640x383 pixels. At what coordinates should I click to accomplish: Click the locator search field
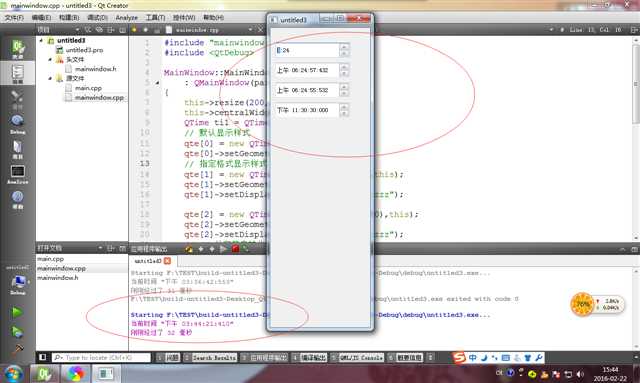(101, 358)
